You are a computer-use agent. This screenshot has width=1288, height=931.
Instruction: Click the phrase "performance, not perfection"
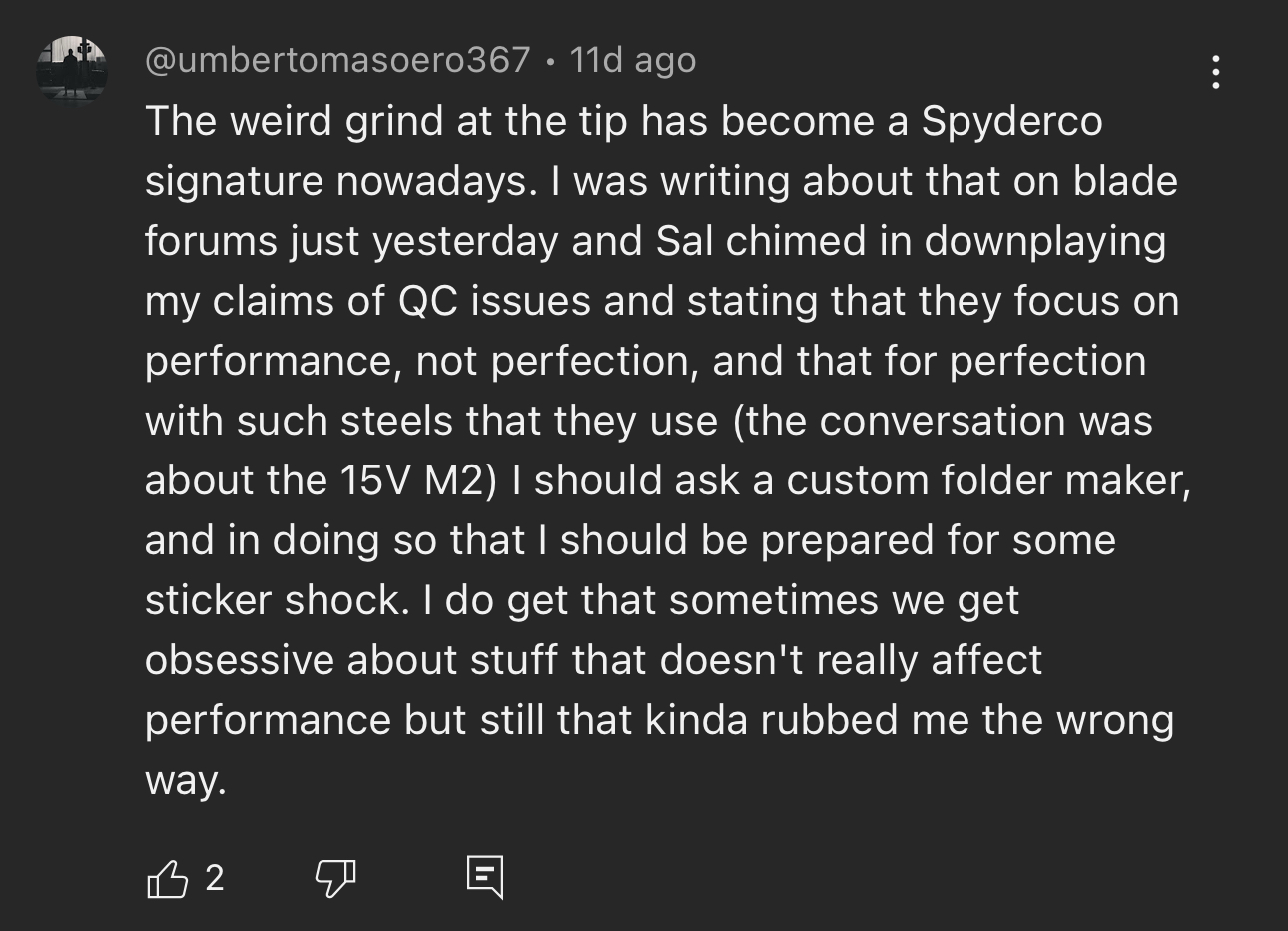421,361
